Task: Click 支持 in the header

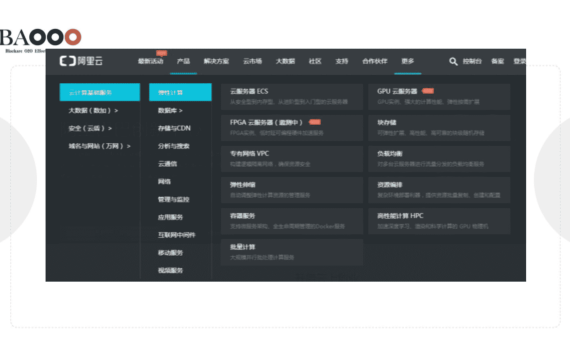Action: pos(342,61)
